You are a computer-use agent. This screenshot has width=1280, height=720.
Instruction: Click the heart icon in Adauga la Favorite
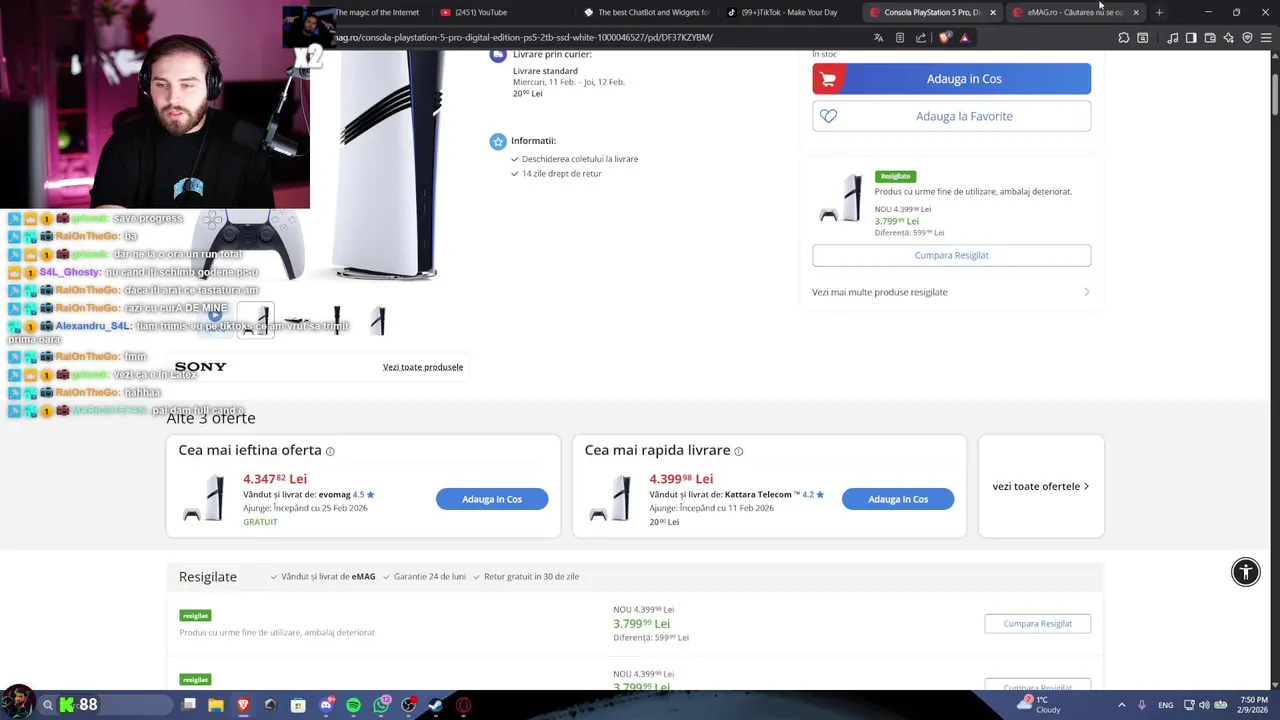tap(828, 116)
